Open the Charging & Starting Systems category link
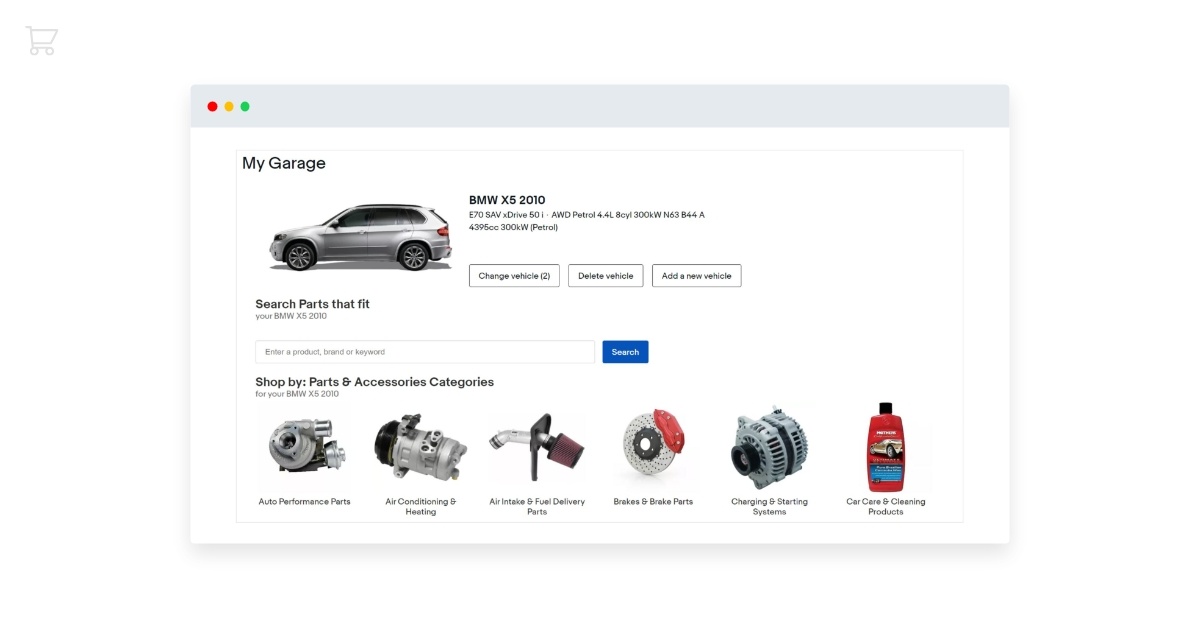The height and width of the screenshot is (628, 1200). [770, 506]
